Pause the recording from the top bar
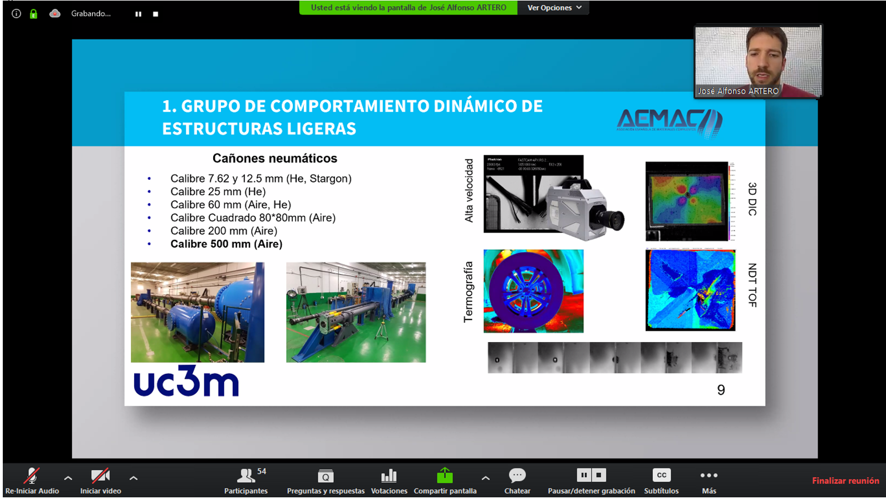The image size is (886, 499). coord(138,14)
